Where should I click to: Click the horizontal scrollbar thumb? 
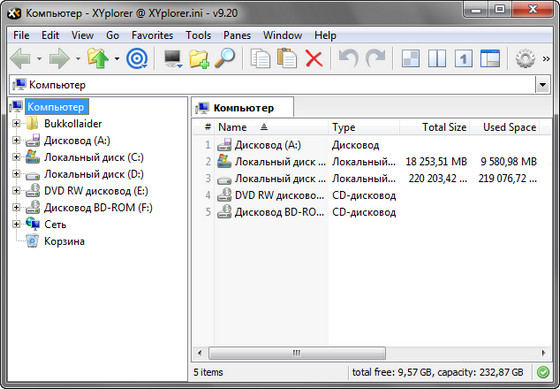297,353
